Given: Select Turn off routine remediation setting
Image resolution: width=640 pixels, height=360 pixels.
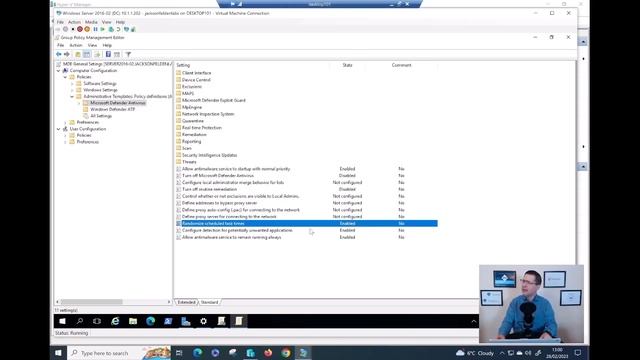Looking at the screenshot, I should 209,189.
